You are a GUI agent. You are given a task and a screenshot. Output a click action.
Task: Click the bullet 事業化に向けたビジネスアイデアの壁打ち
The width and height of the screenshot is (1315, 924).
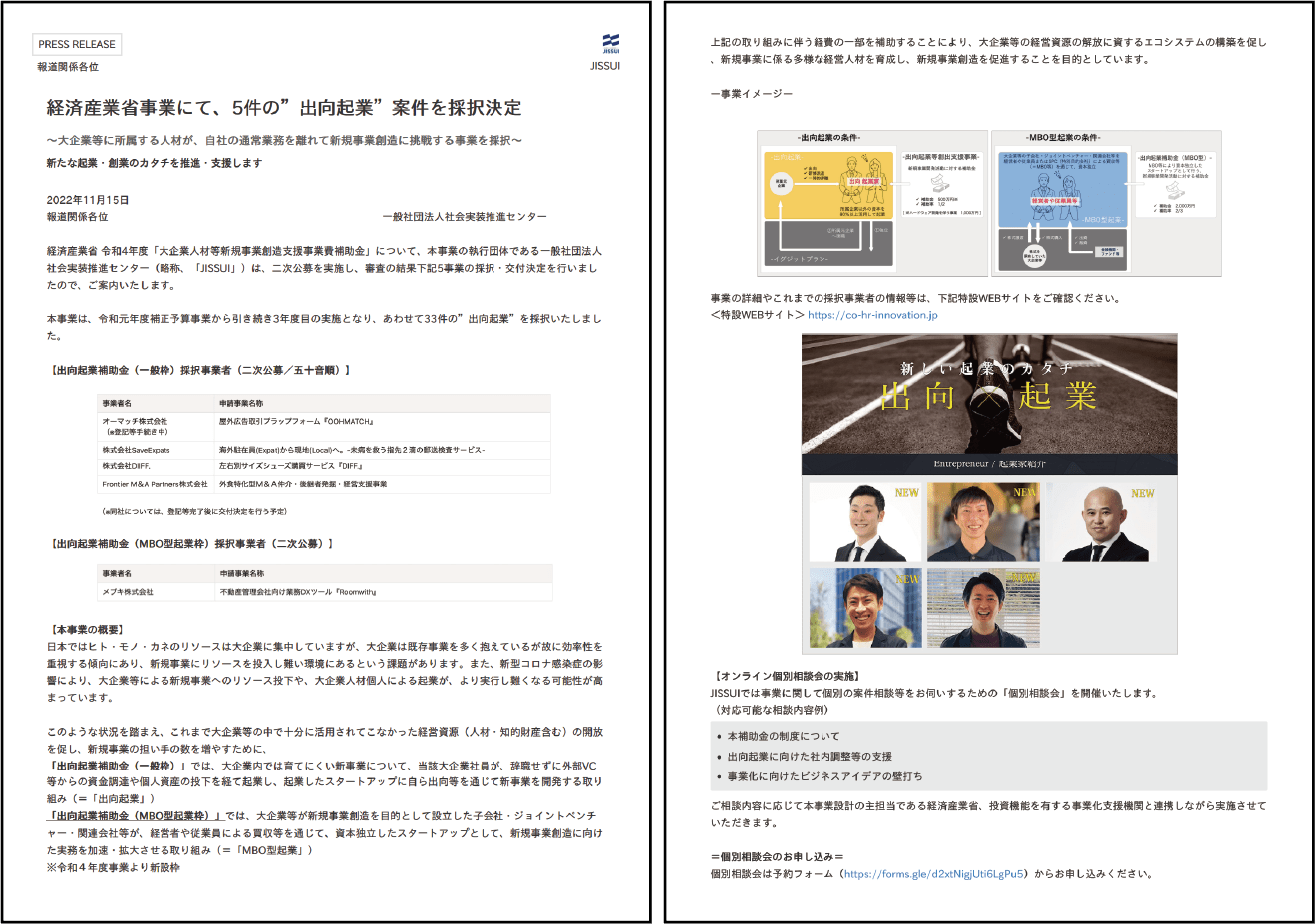pos(825,776)
